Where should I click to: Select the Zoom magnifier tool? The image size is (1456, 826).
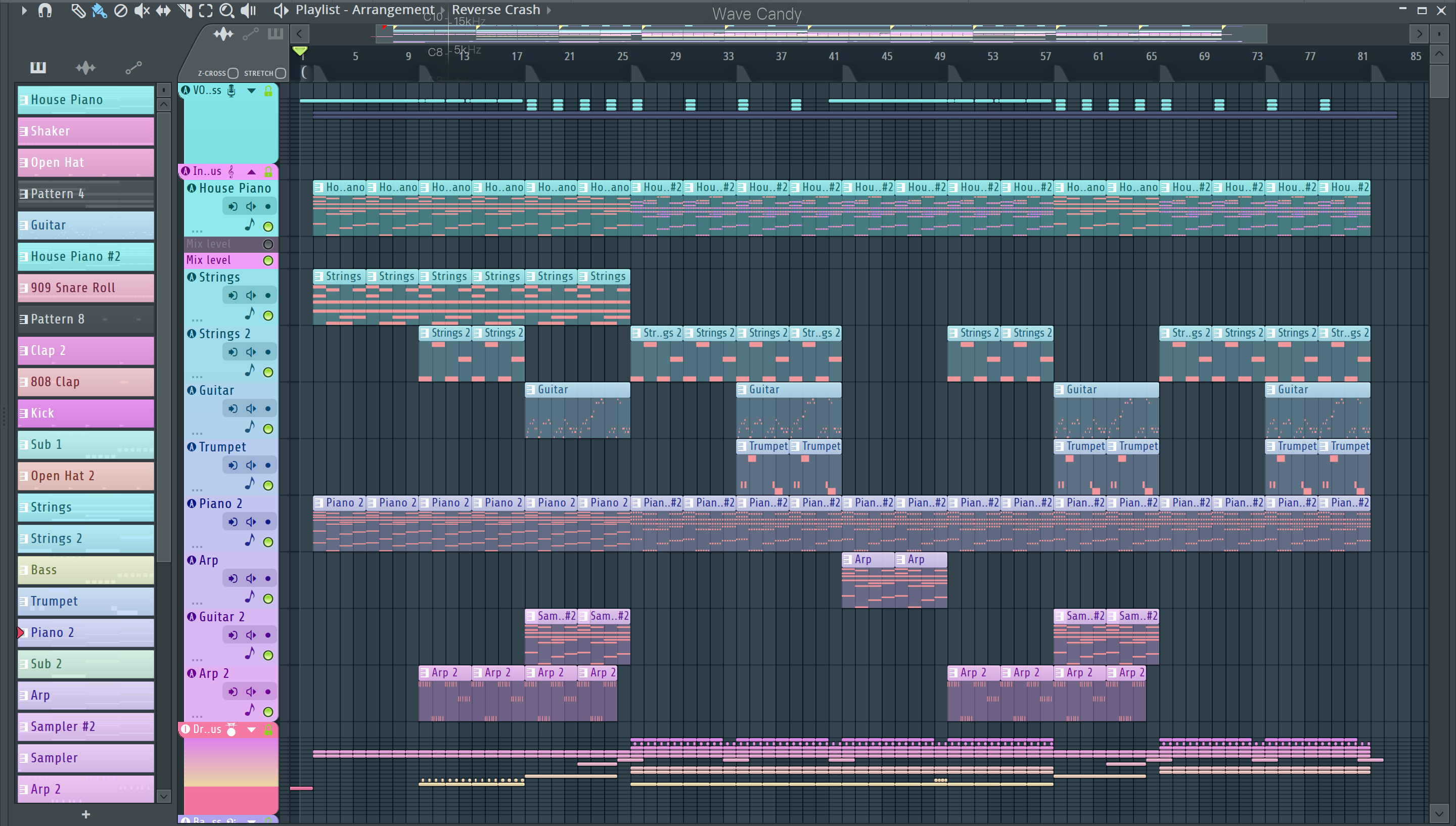tap(227, 10)
